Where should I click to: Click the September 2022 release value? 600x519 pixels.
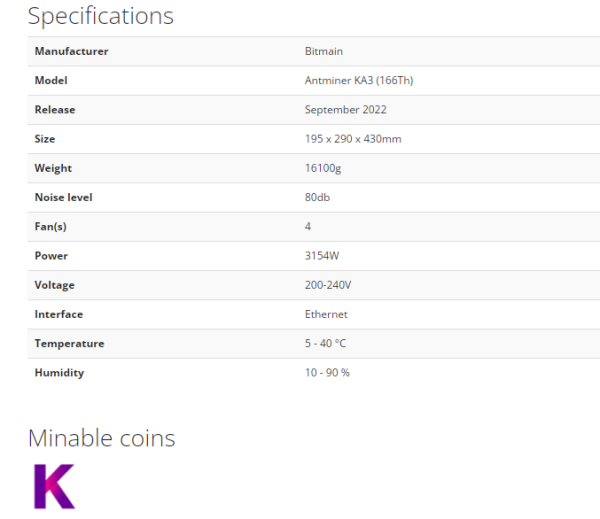tap(346, 110)
